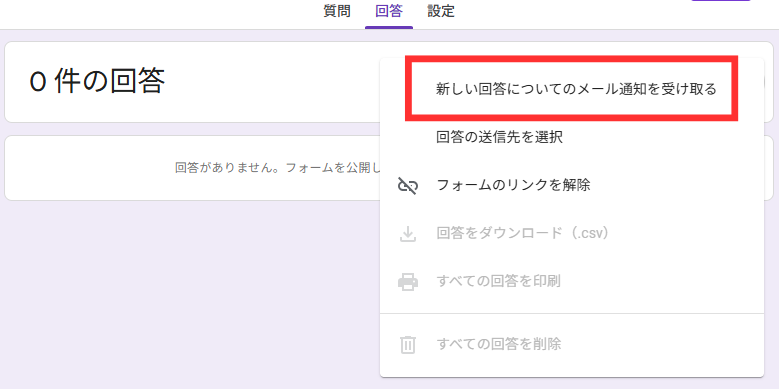Select すべての回答を削除 menu option
Viewport: 779px width, 389px height.
pyautogui.click(x=572, y=344)
